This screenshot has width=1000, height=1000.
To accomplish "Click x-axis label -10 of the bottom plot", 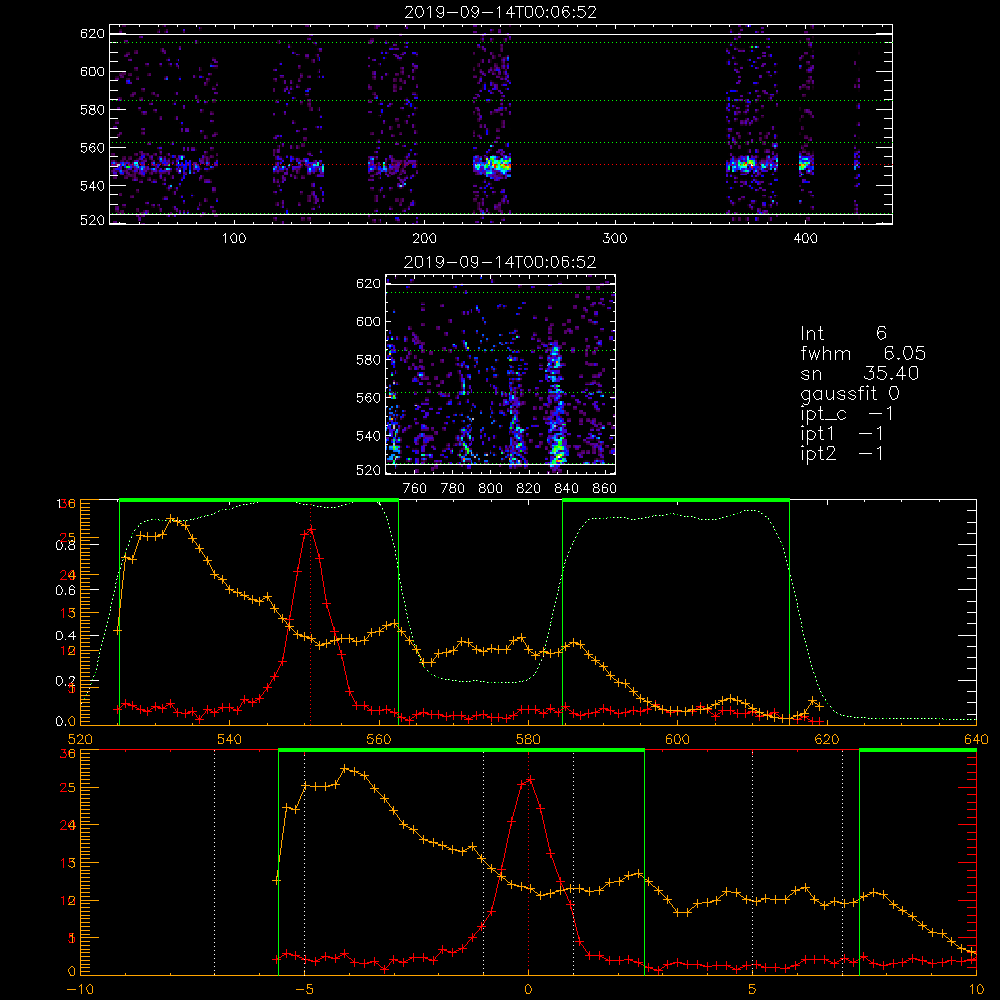I will 80,990.
